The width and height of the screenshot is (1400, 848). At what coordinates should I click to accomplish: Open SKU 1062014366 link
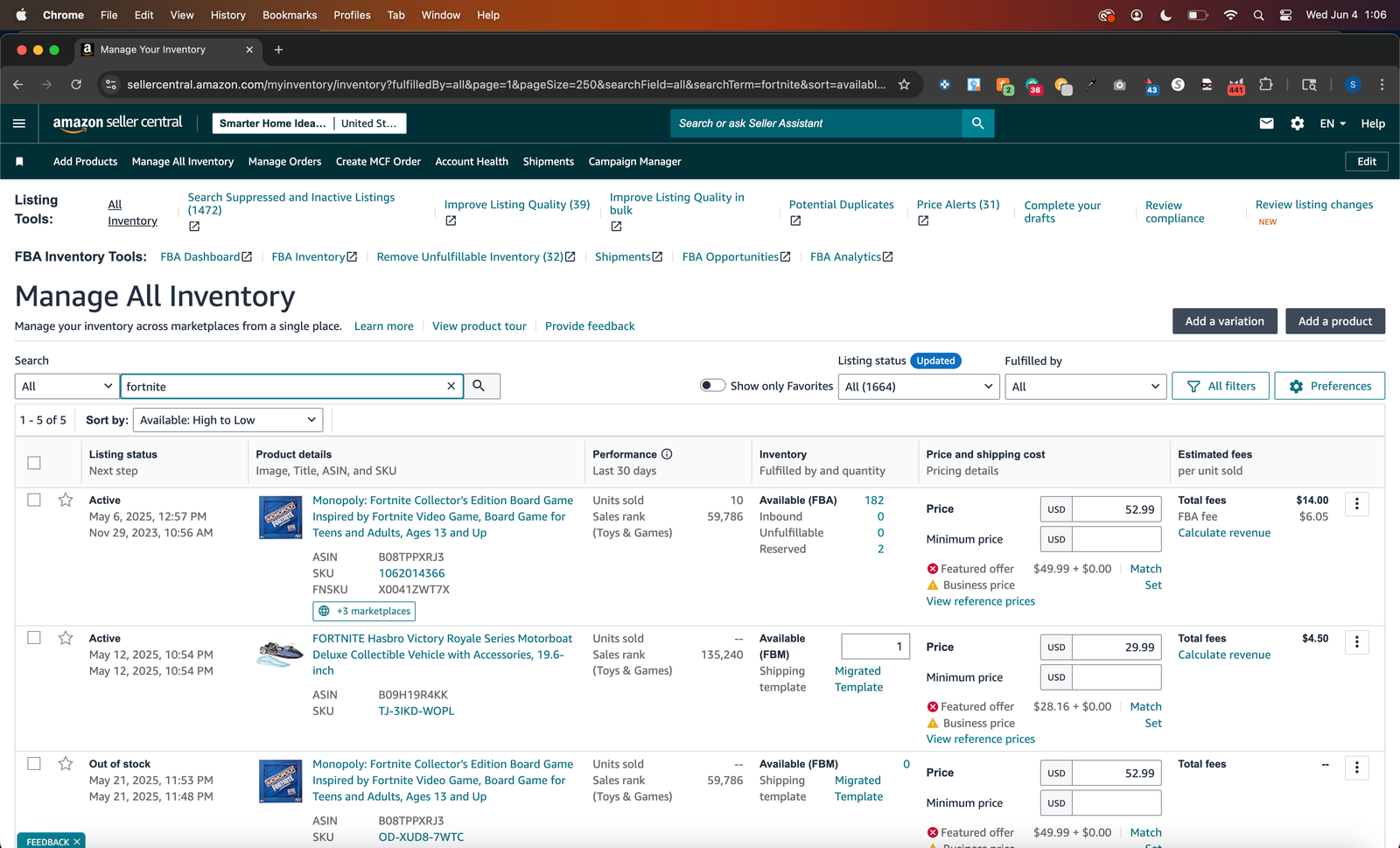411,573
